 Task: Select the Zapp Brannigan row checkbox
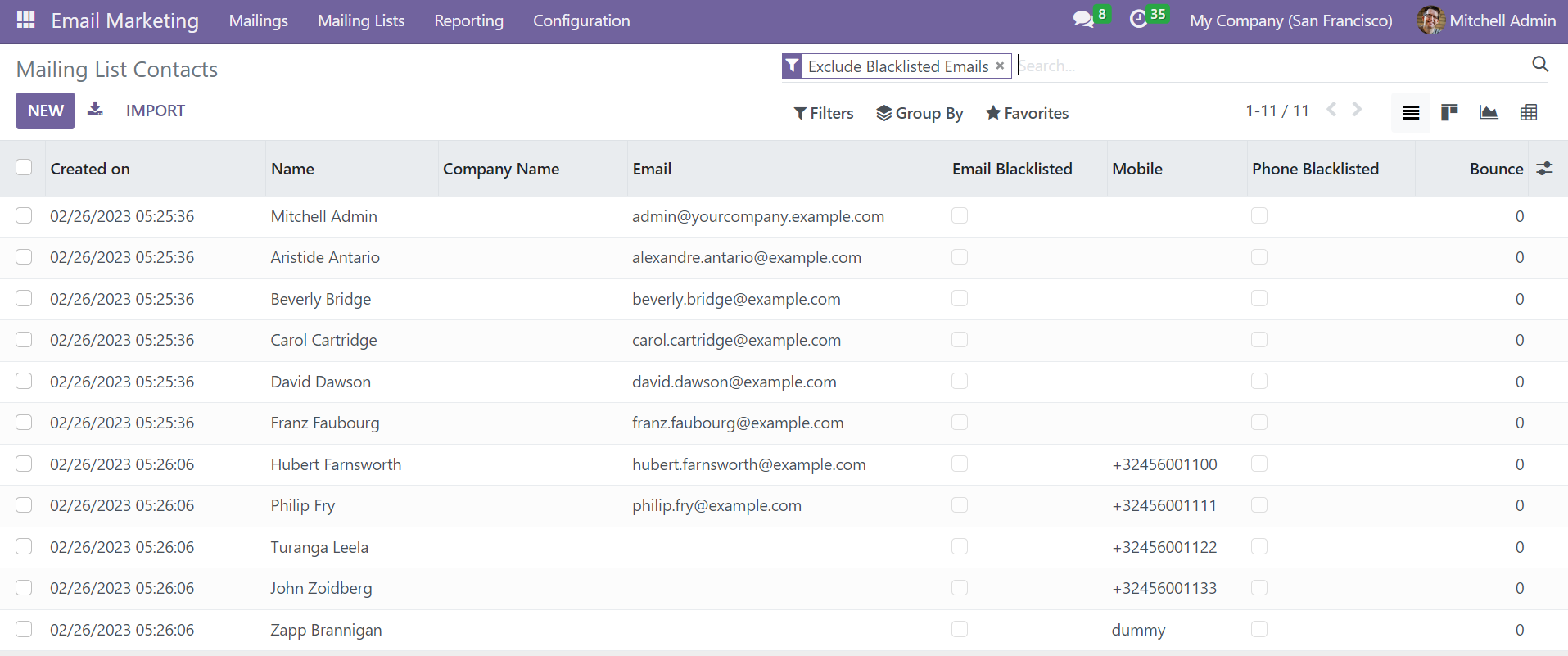[24, 629]
